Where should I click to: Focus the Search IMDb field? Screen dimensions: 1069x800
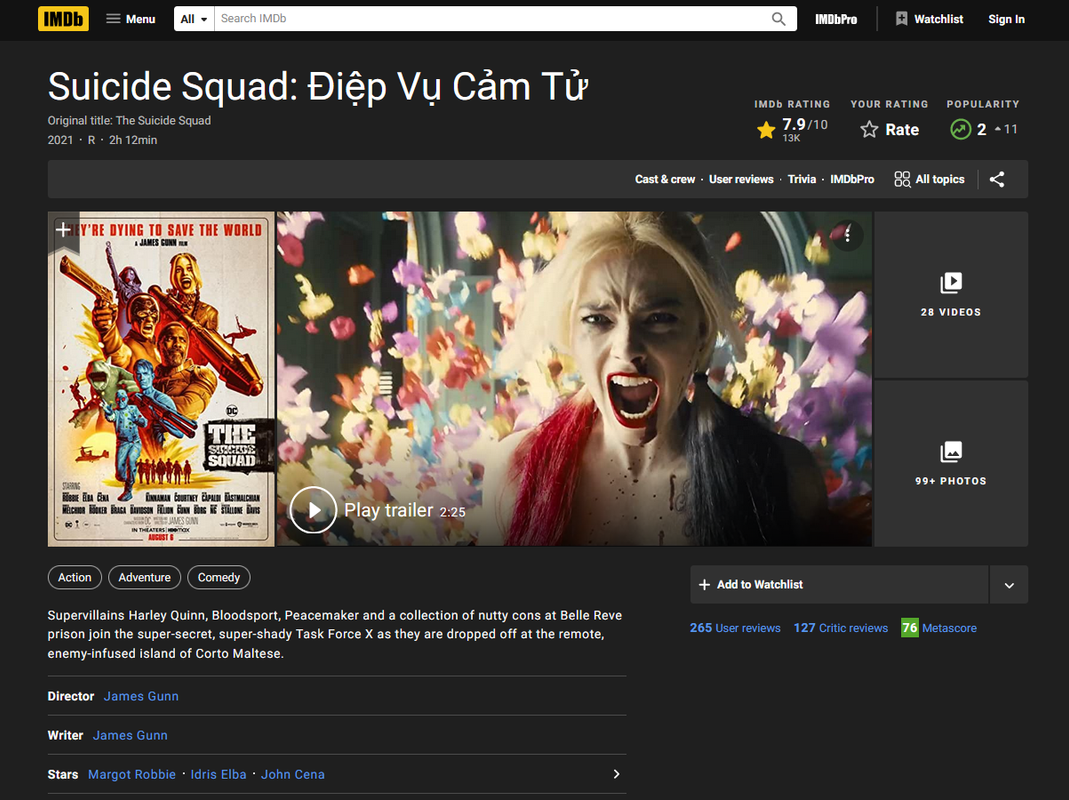(x=491, y=19)
